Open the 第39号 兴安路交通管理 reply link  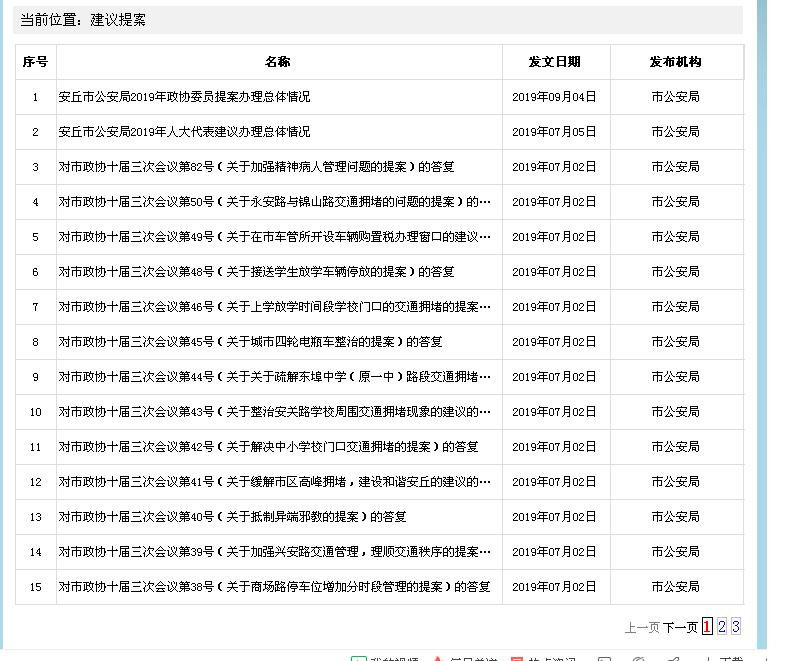click(274, 552)
